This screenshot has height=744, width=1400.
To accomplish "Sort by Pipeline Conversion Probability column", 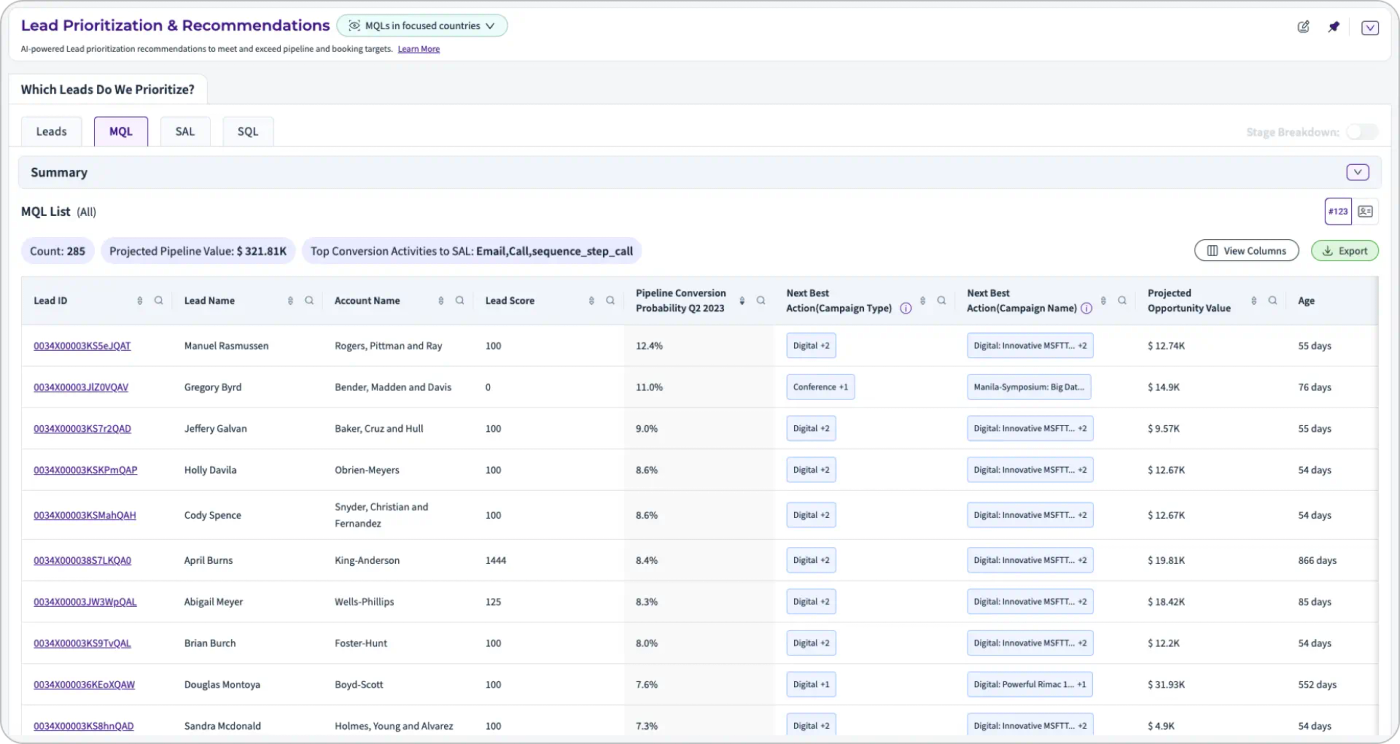I will [x=742, y=301].
